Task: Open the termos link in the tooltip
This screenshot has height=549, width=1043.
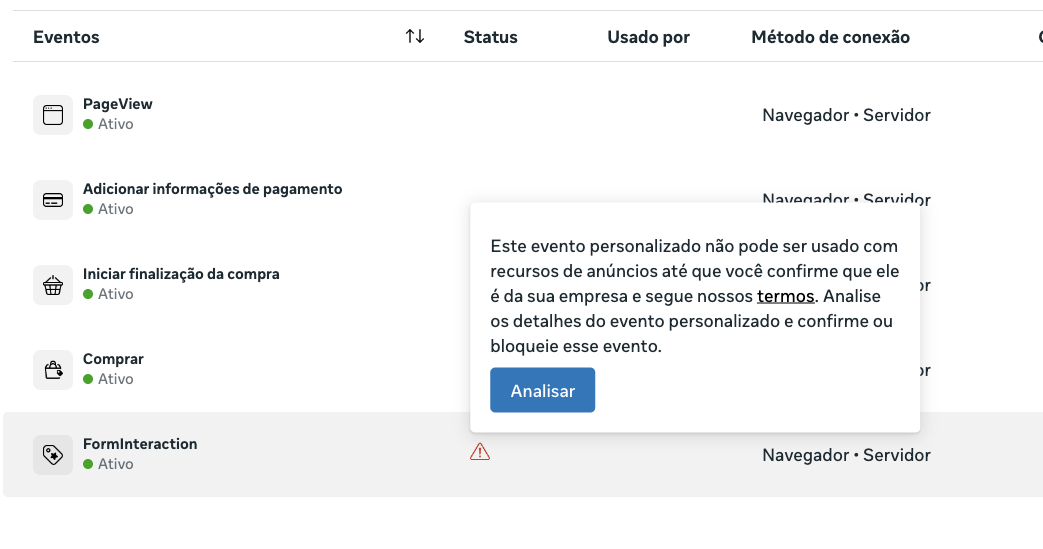Action: (x=786, y=296)
